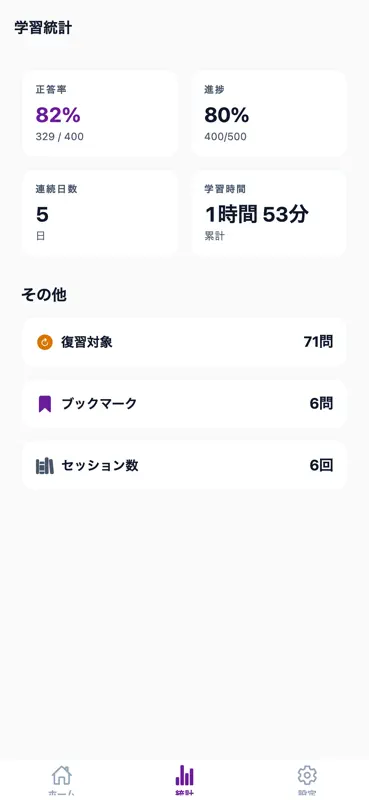369x800 pixels.
Task: Open the ブックマーク row
Action: click(184, 404)
